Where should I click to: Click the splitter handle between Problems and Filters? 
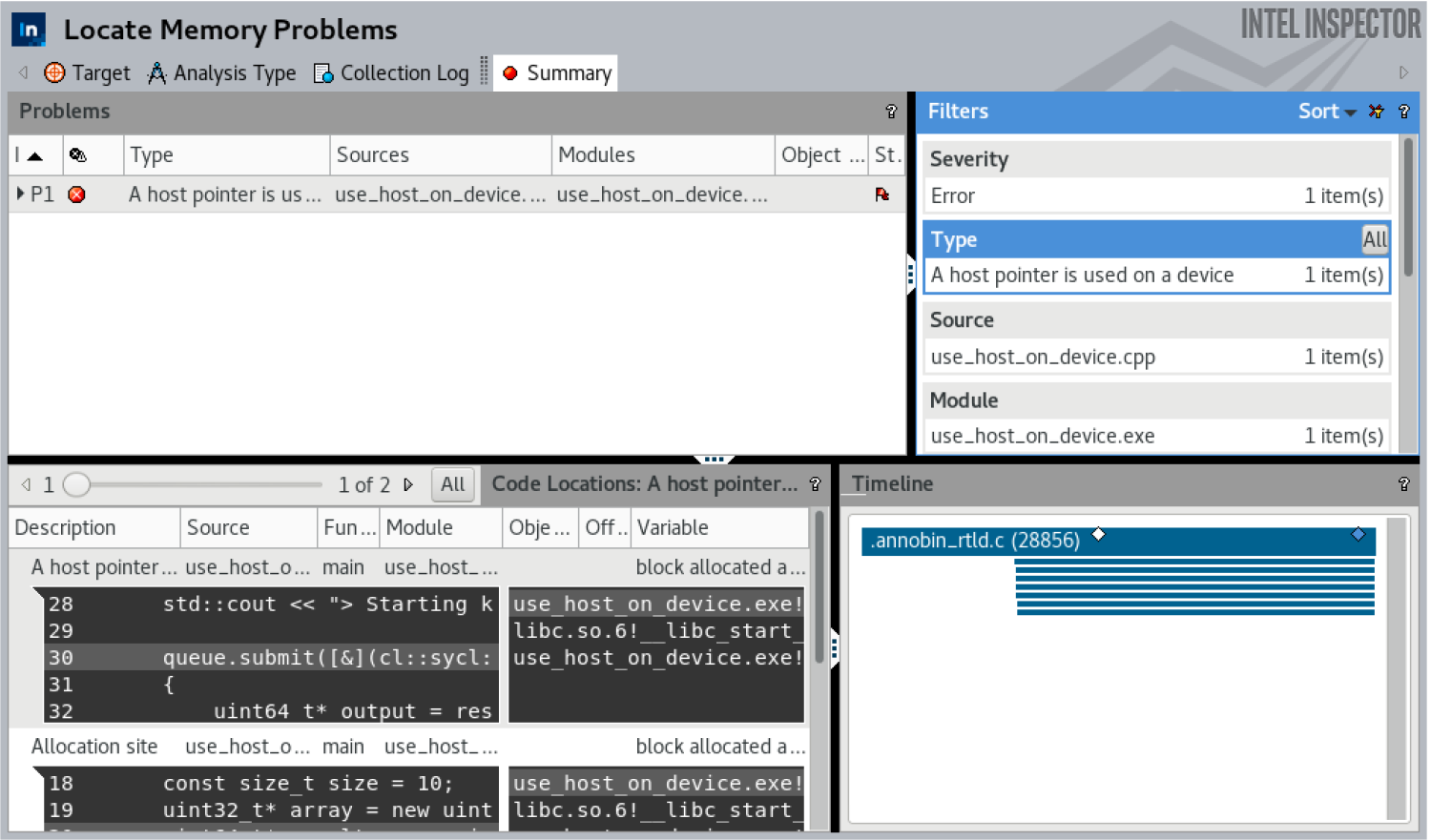[x=911, y=275]
